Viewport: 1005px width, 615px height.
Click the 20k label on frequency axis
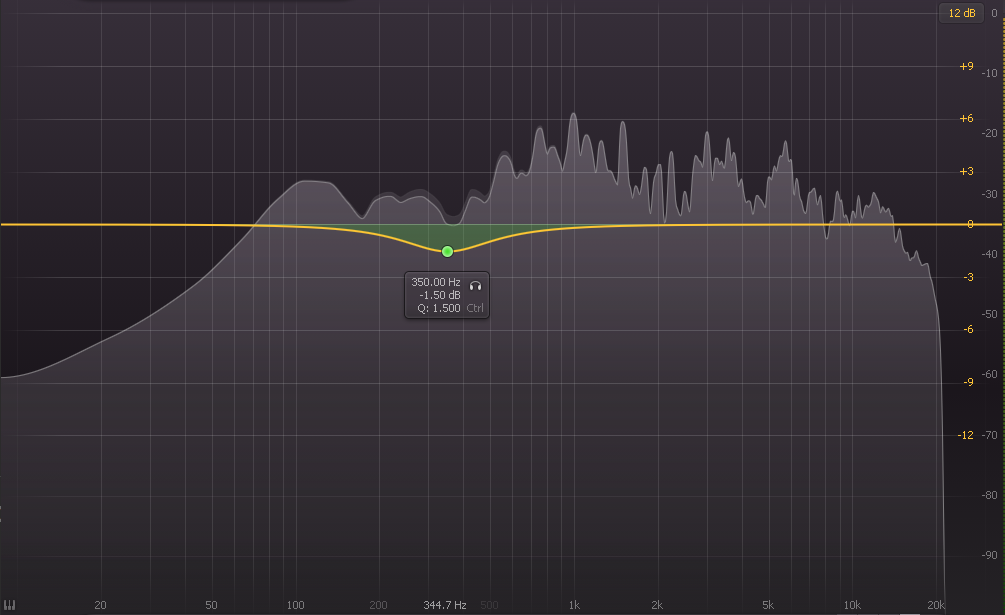[x=936, y=605]
